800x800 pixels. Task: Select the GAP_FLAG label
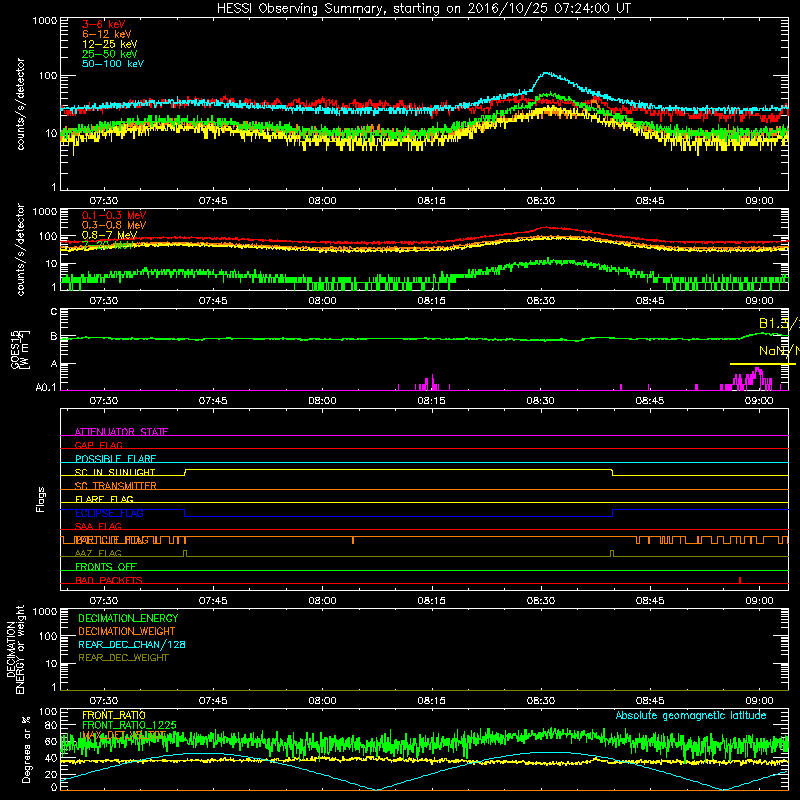(x=98, y=445)
